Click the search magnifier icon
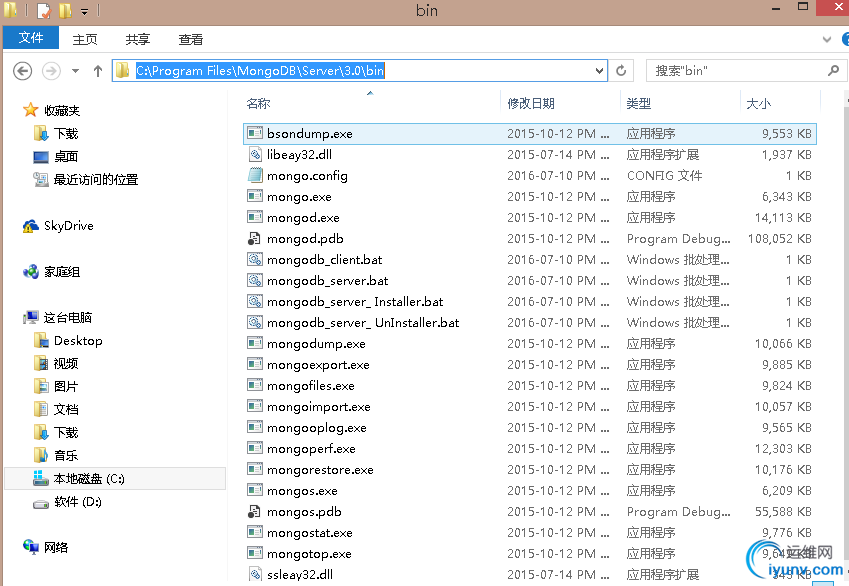The image size is (849, 586). (x=833, y=70)
